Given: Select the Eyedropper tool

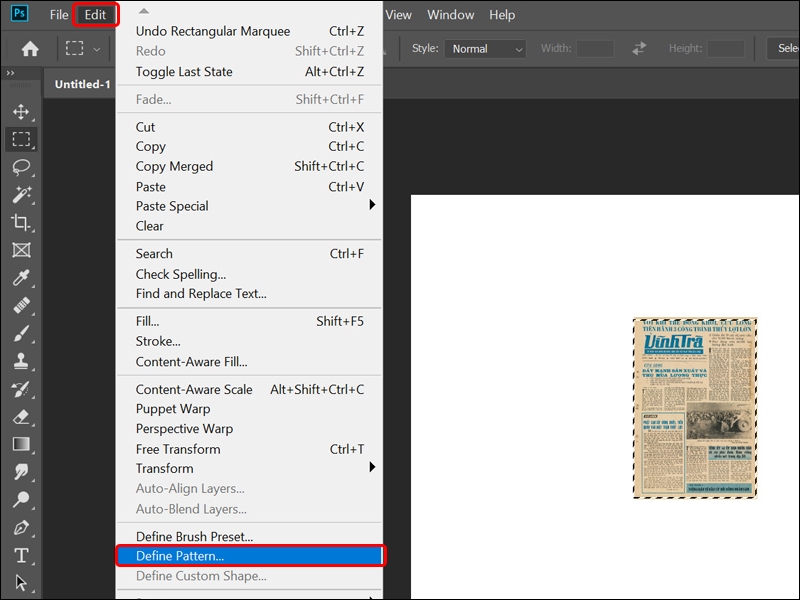Looking at the screenshot, I should [21, 278].
